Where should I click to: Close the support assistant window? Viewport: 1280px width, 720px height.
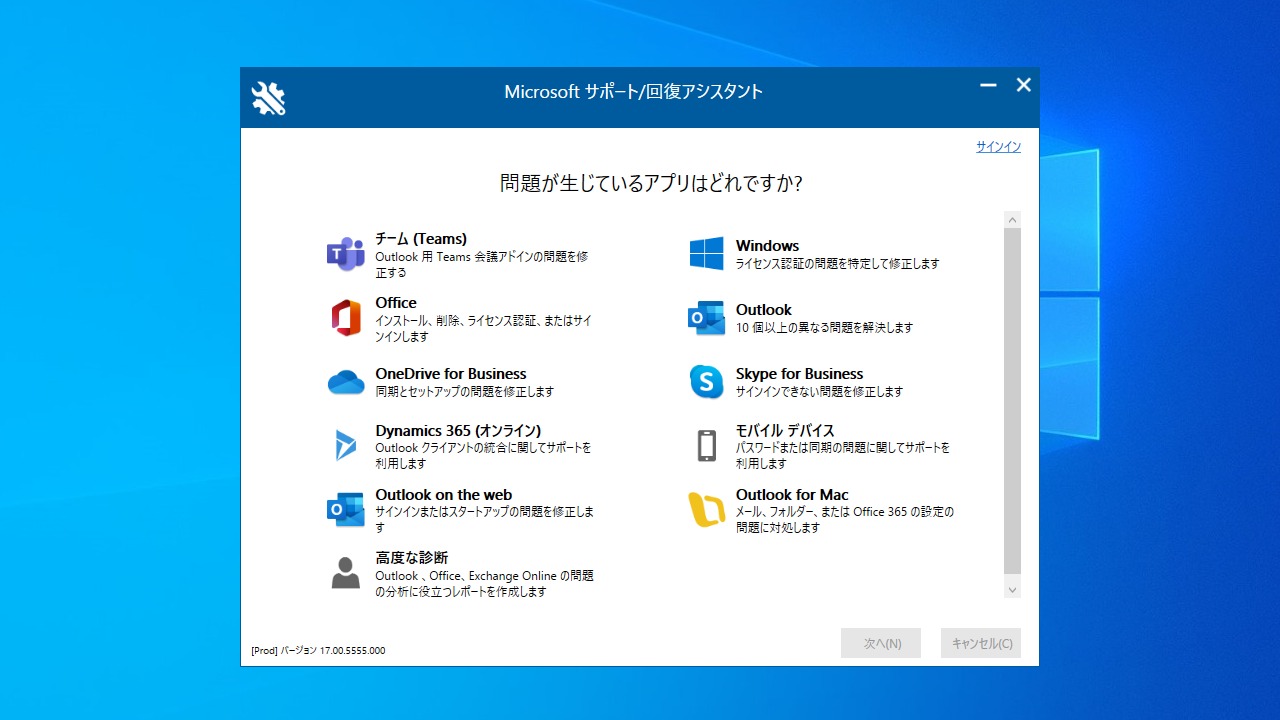click(x=1023, y=86)
